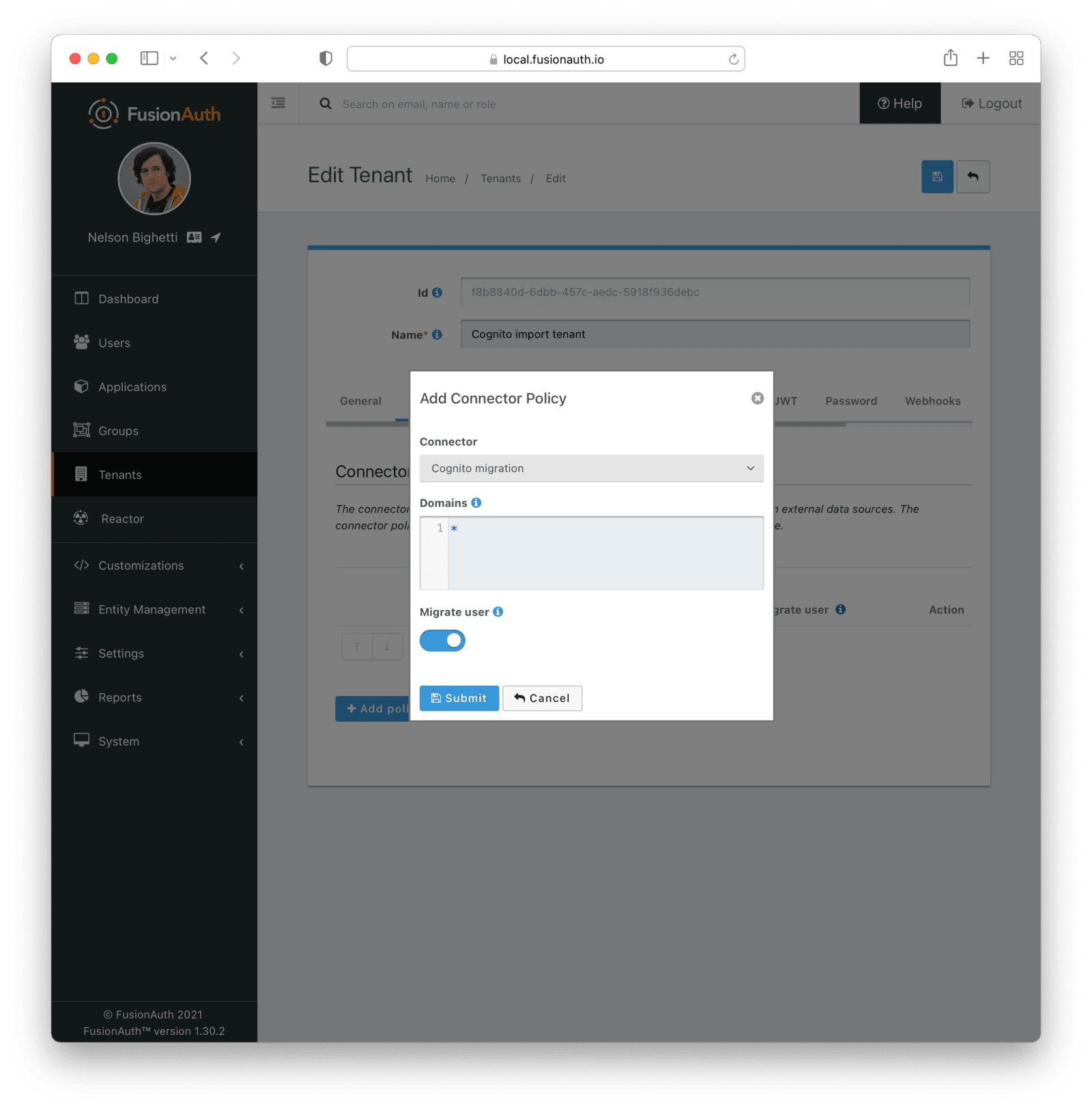Close the Add Connector Policy dialog

pyautogui.click(x=757, y=398)
